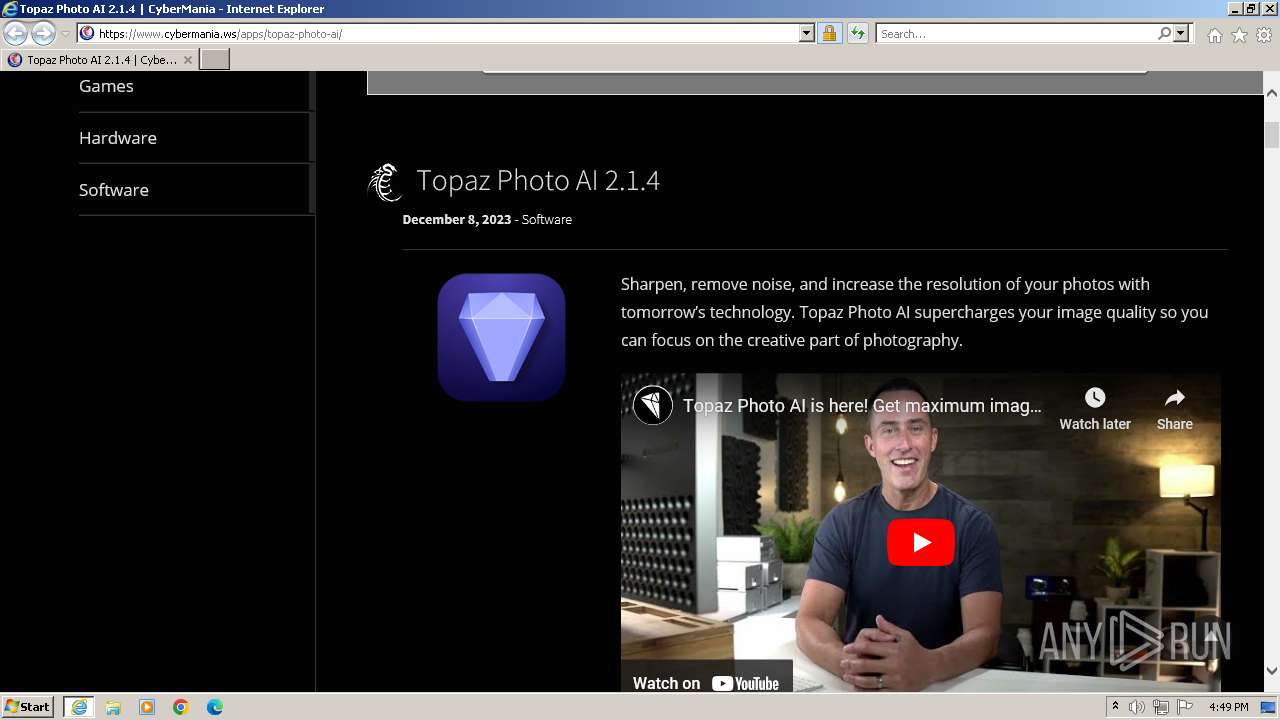This screenshot has width=1280, height=720.
Task: Click the taskbar clock 4:49 PM
Action: [1229, 707]
